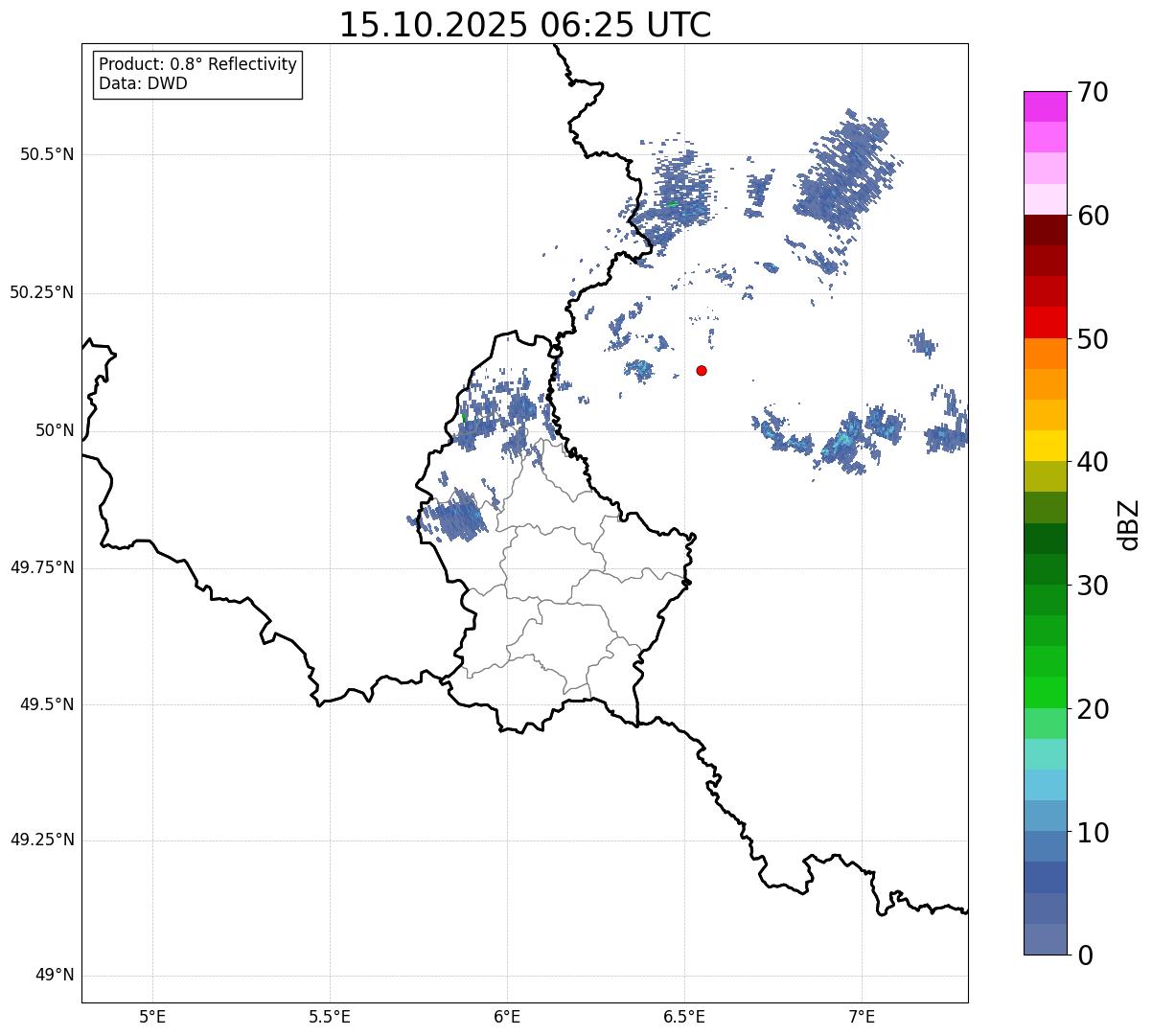Click the 49°N latitude tick label
The image size is (1152, 1036).
[x=55, y=976]
